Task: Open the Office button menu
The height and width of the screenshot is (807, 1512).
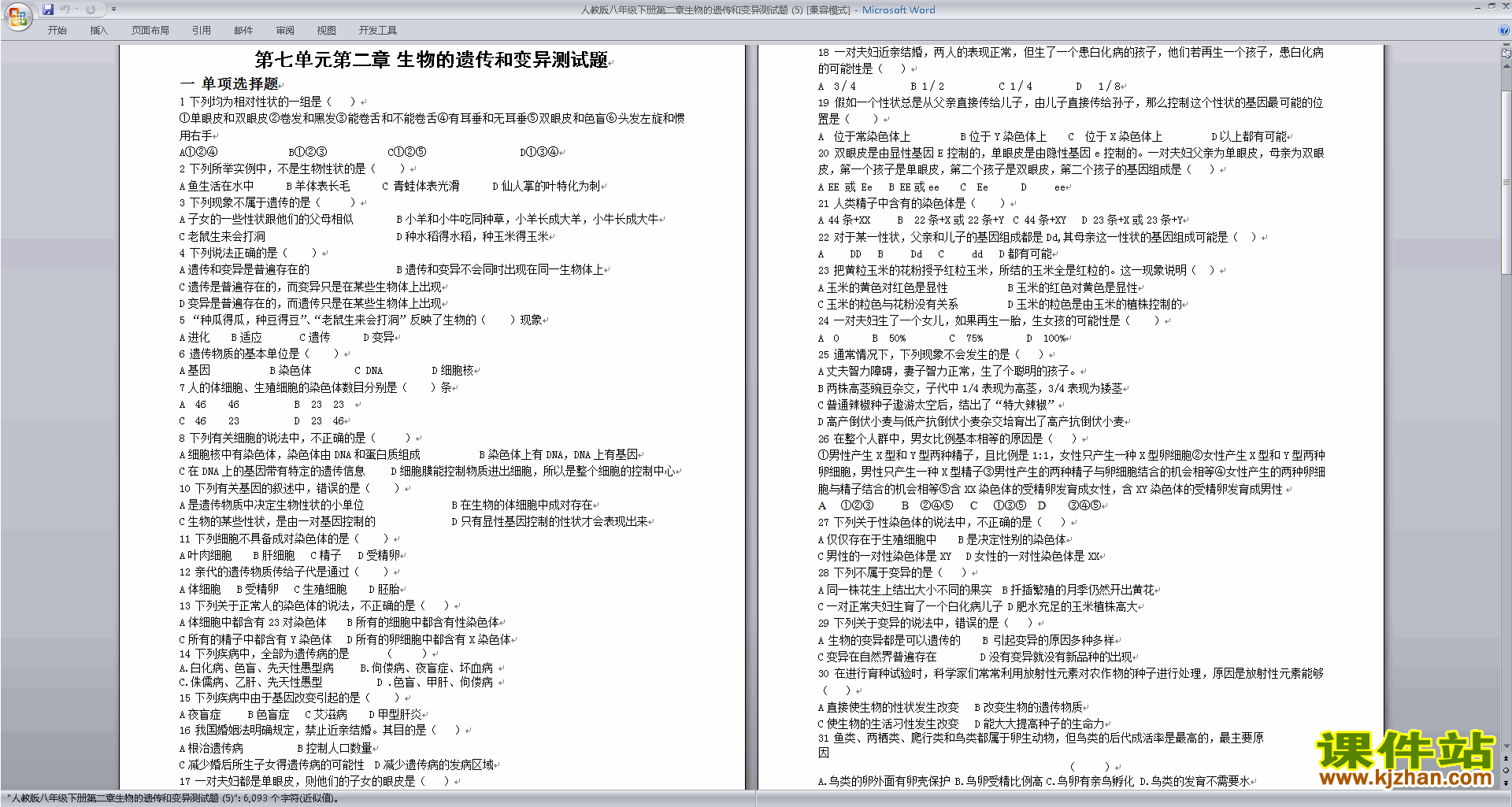Action: [17, 16]
